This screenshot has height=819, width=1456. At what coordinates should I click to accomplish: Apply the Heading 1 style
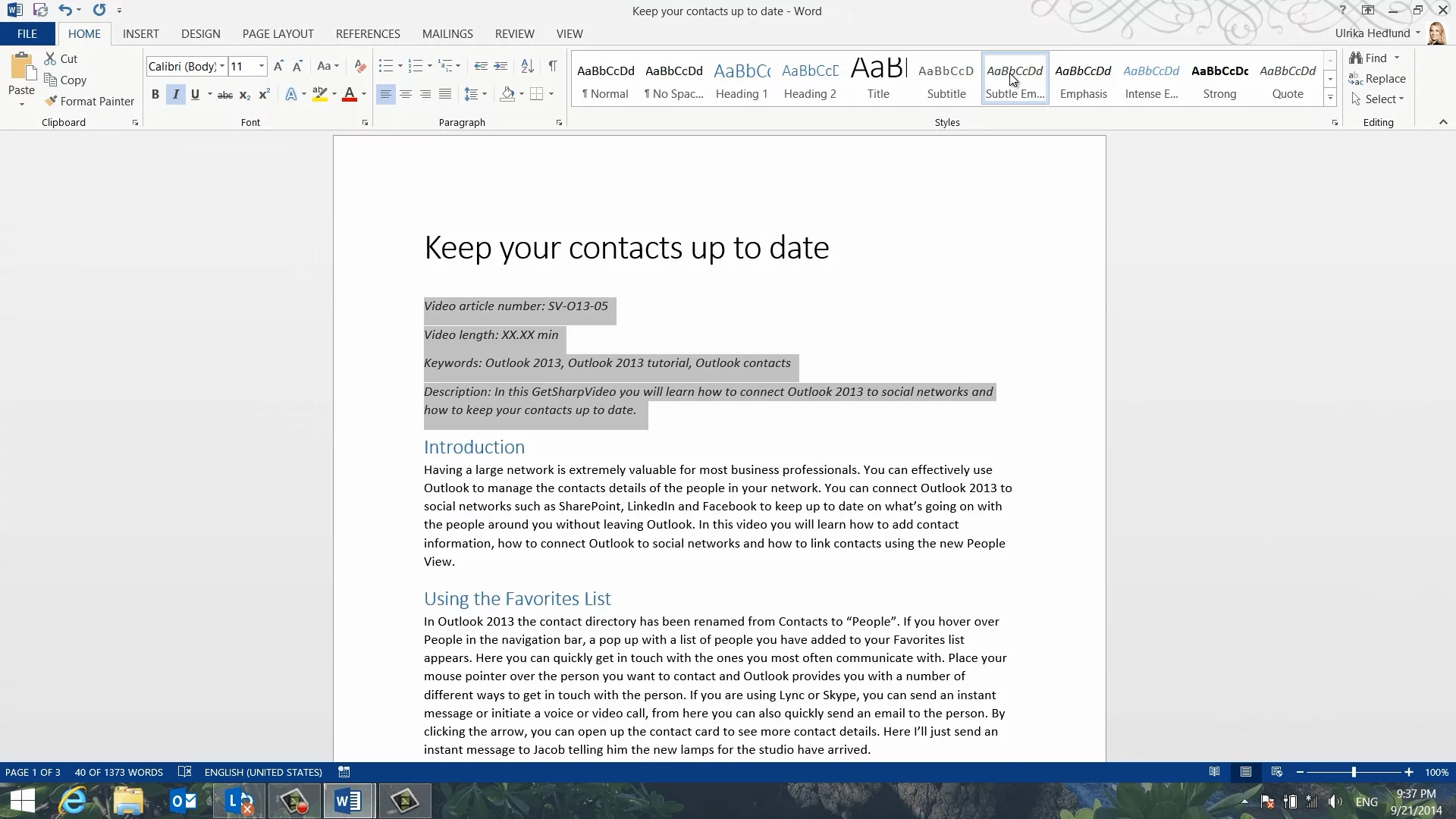[742, 79]
